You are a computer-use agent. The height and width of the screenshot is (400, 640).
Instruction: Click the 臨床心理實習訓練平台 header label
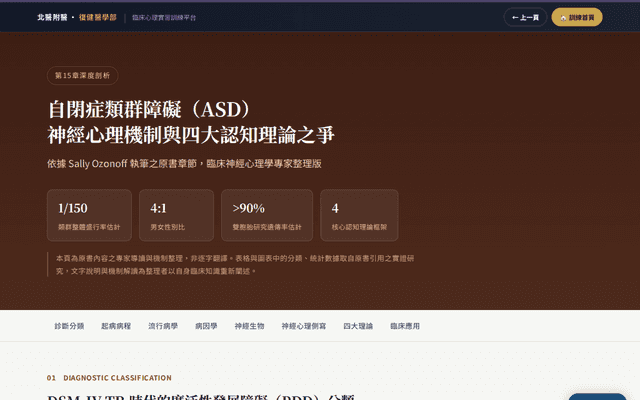(164, 18)
